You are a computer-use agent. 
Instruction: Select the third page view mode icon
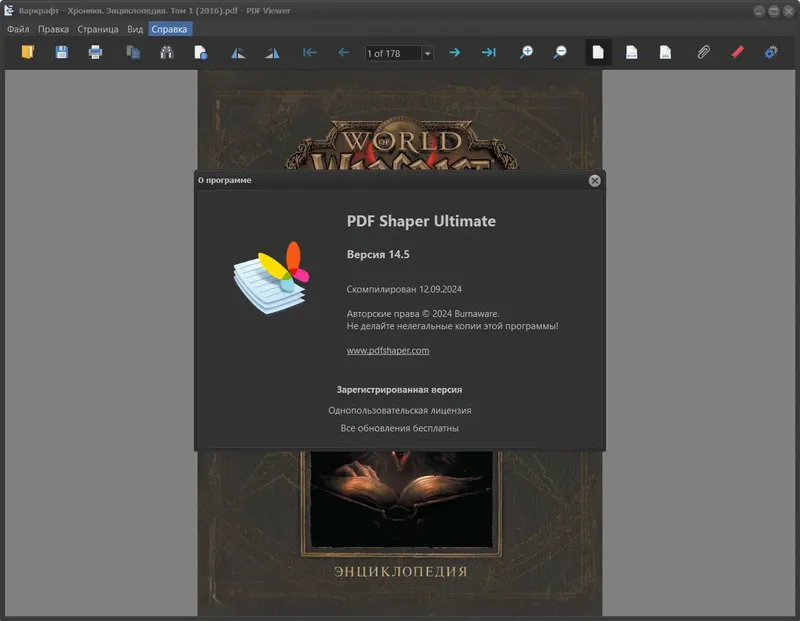coord(665,52)
